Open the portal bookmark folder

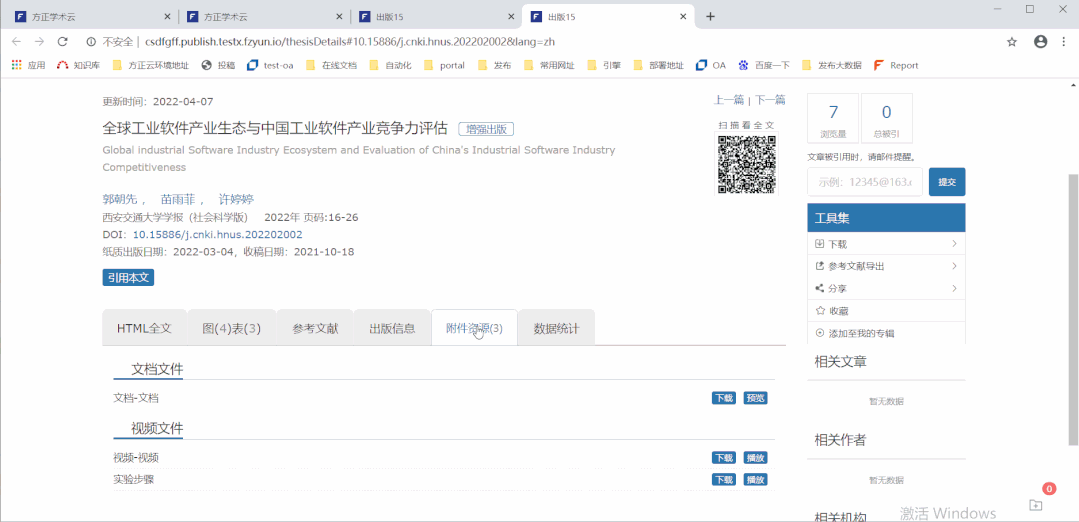pos(445,65)
